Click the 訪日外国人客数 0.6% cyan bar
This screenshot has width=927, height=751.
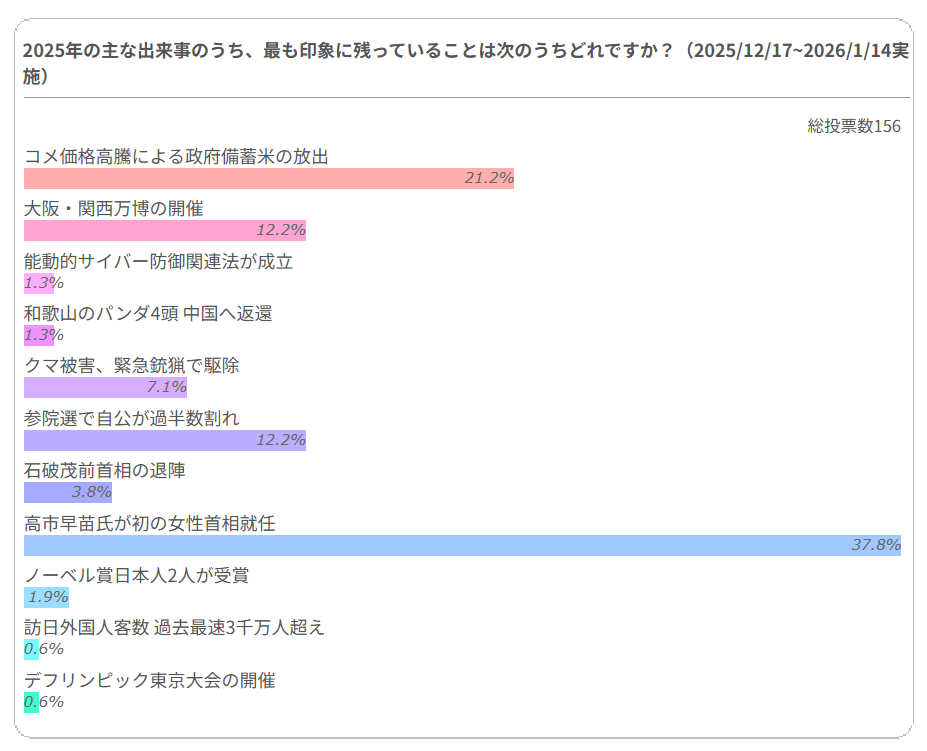pos(31,650)
